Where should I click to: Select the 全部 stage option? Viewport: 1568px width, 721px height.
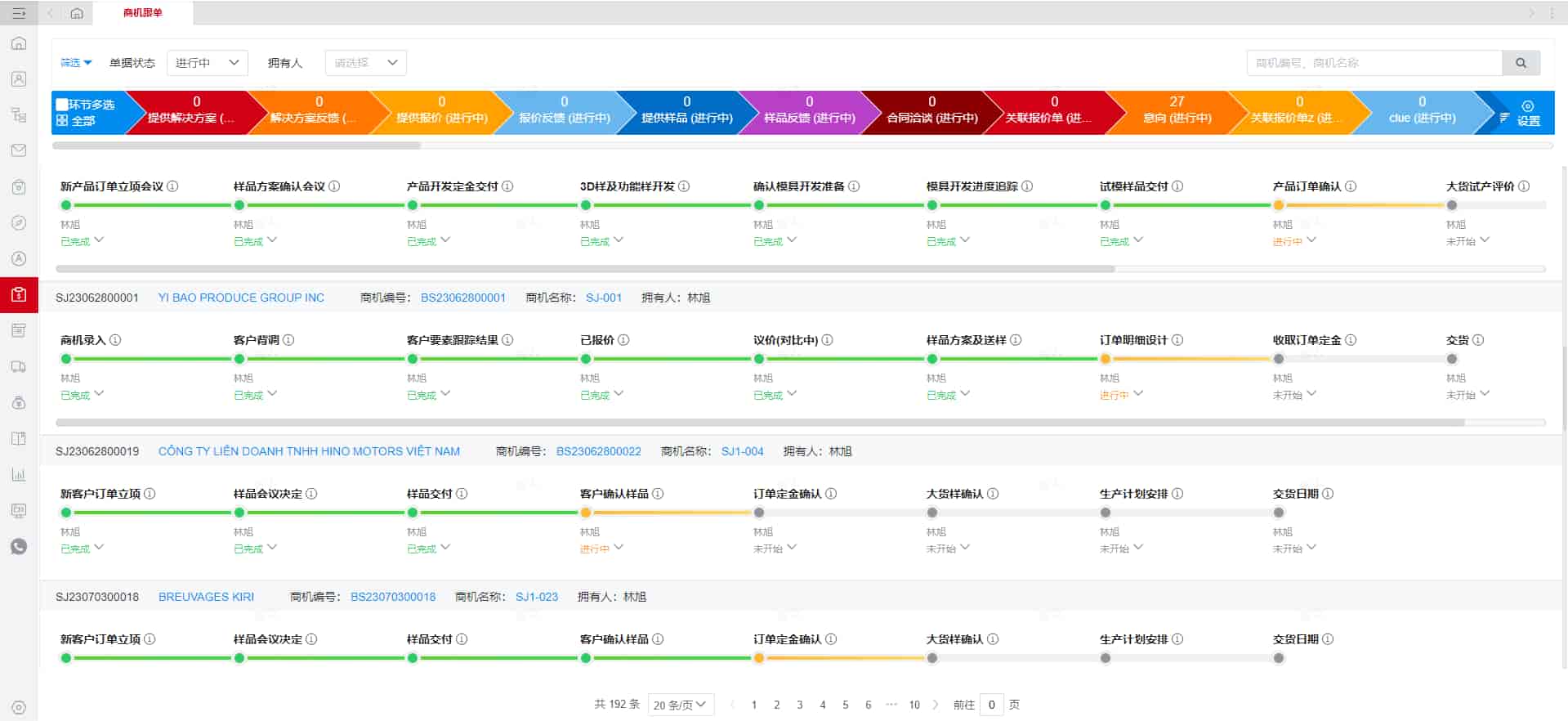pyautogui.click(x=77, y=121)
